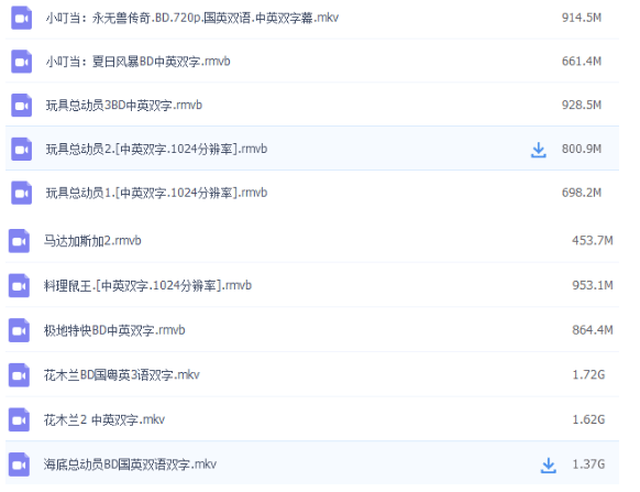
Task: Select file name 小叮当：永无兽传奇.BD.720p.国英双语.中英双字幕.mkv
Action: [x=192, y=18]
